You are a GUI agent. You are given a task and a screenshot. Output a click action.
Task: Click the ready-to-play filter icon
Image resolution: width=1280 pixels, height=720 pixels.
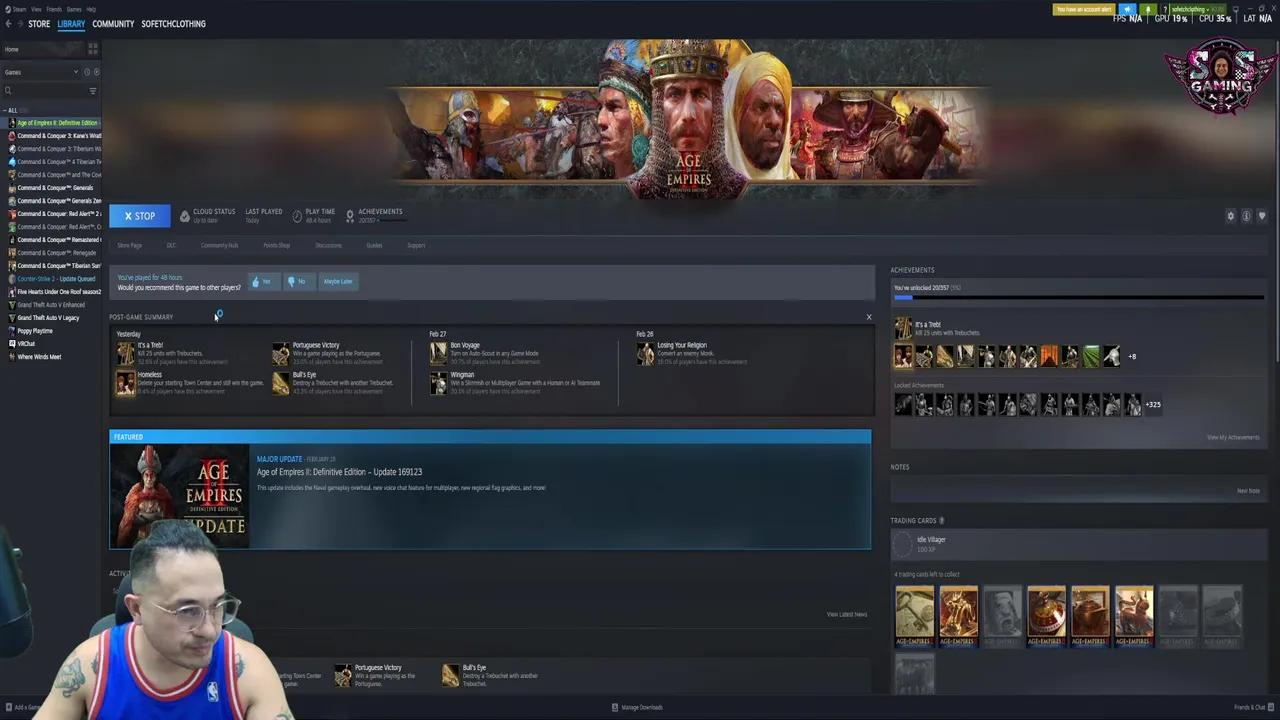pos(96,72)
